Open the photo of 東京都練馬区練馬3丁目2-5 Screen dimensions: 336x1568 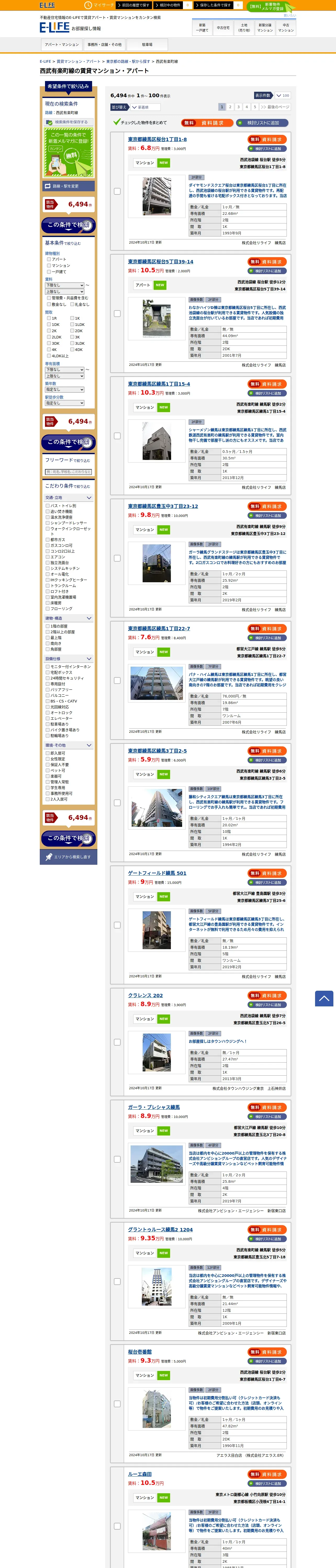[x=157, y=808]
